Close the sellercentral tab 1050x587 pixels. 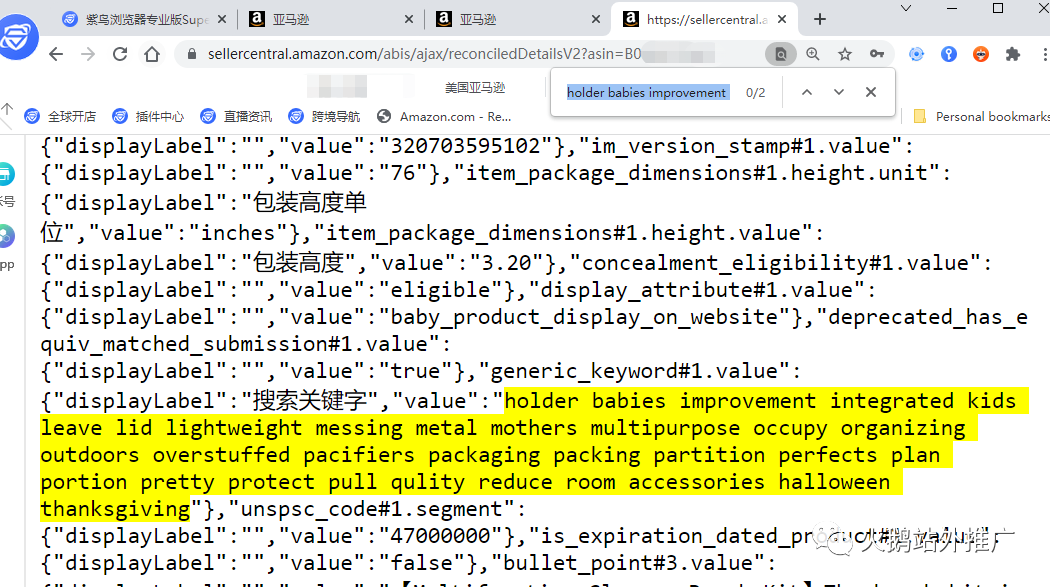pyautogui.click(x=782, y=19)
